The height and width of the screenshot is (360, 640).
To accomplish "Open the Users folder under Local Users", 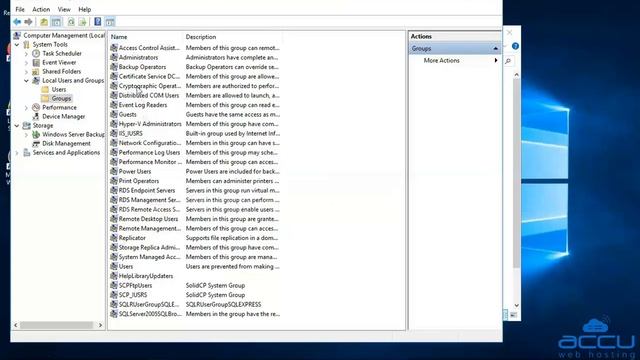I will click(x=59, y=89).
